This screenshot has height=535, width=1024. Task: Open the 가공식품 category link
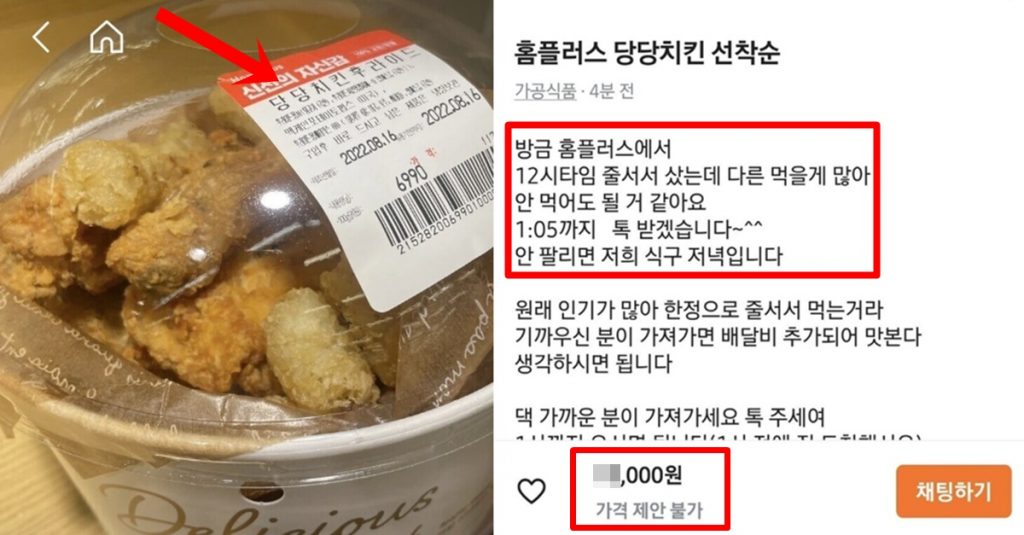(545, 90)
